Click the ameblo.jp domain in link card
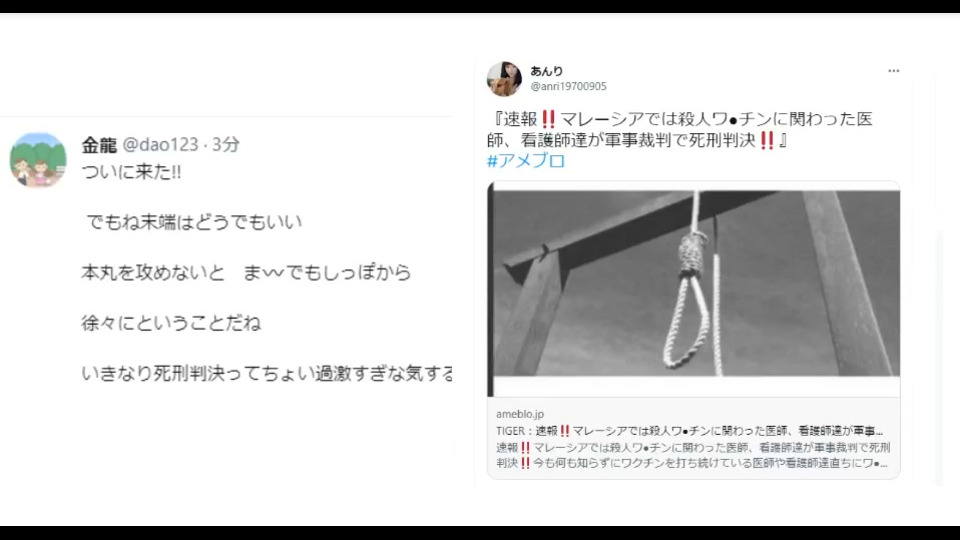 click(520, 414)
